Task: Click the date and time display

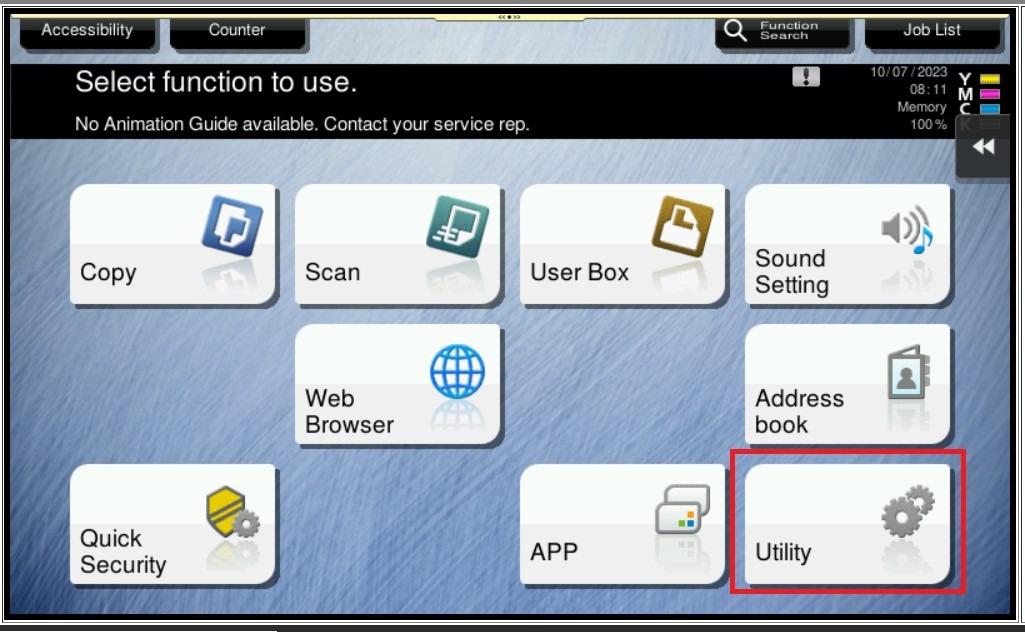Action: pos(908,81)
